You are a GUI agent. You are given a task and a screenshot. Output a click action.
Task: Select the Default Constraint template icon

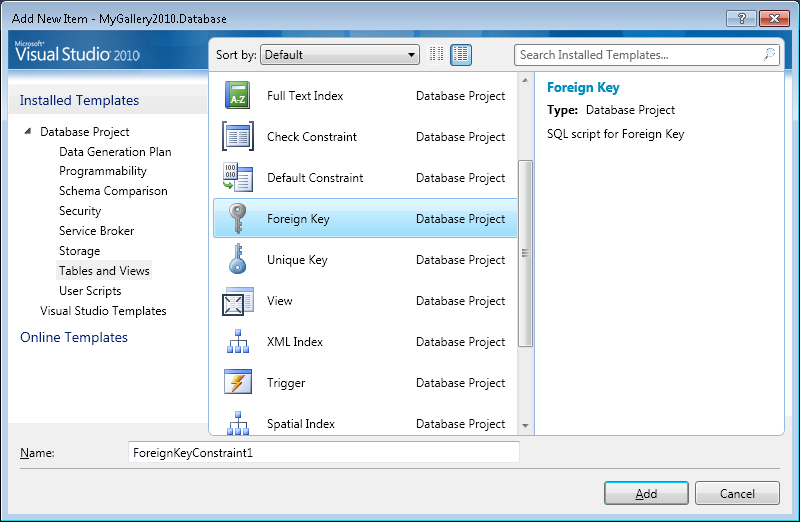click(x=238, y=177)
